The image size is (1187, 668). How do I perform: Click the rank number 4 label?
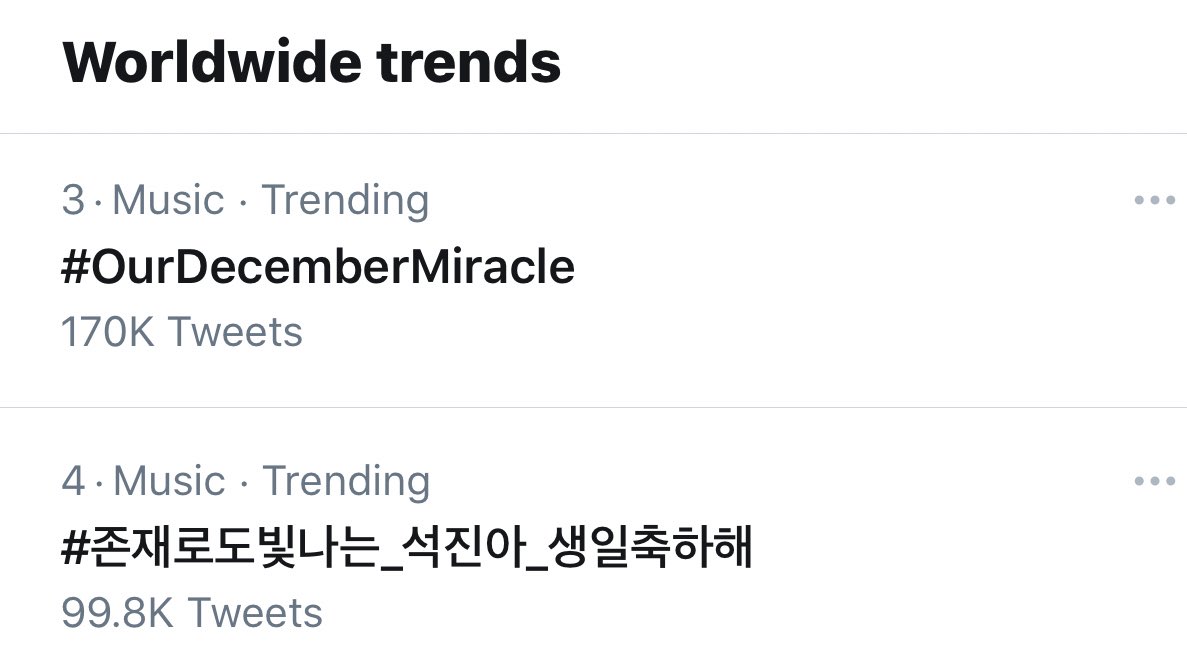pos(73,481)
